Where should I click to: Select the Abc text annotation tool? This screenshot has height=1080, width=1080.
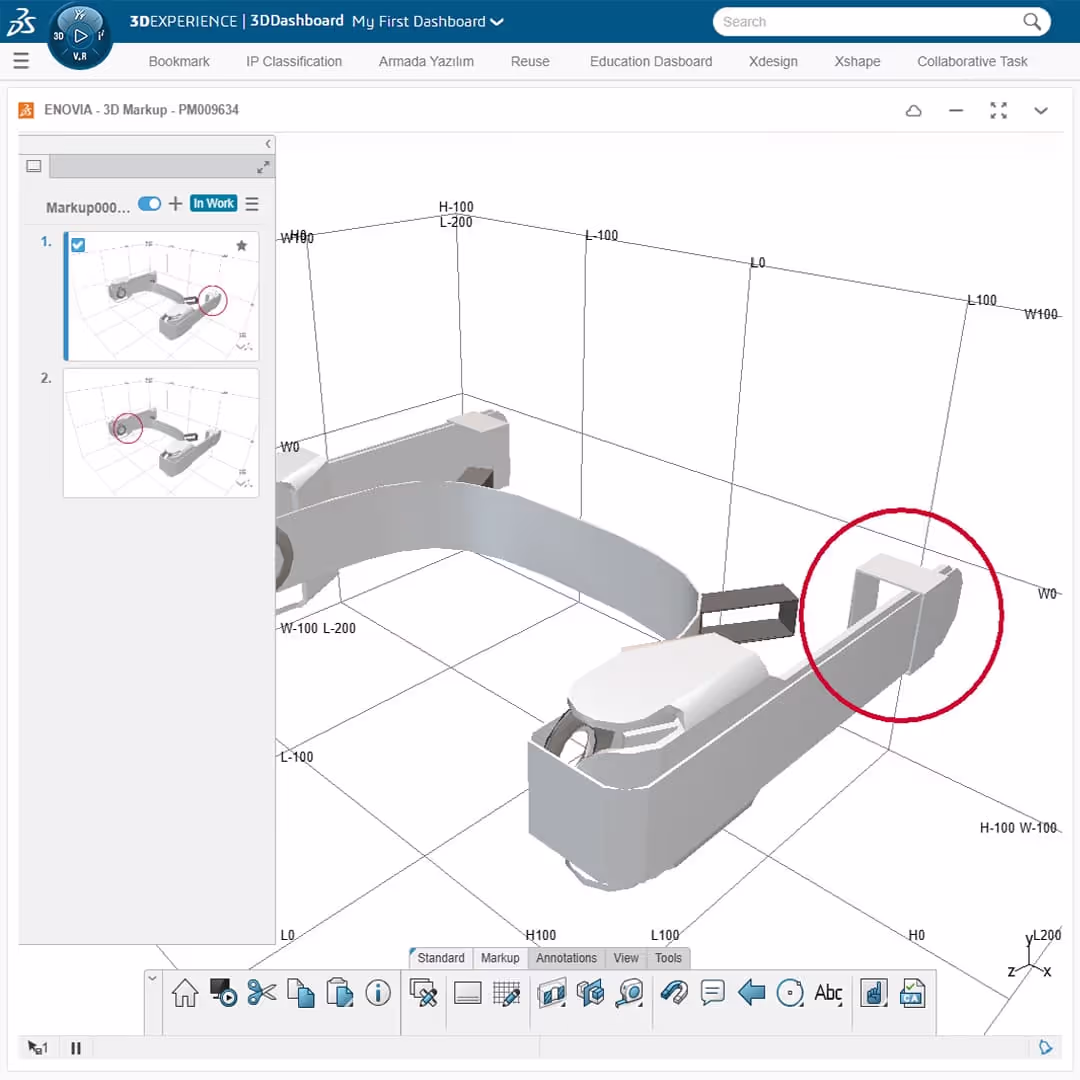828,993
